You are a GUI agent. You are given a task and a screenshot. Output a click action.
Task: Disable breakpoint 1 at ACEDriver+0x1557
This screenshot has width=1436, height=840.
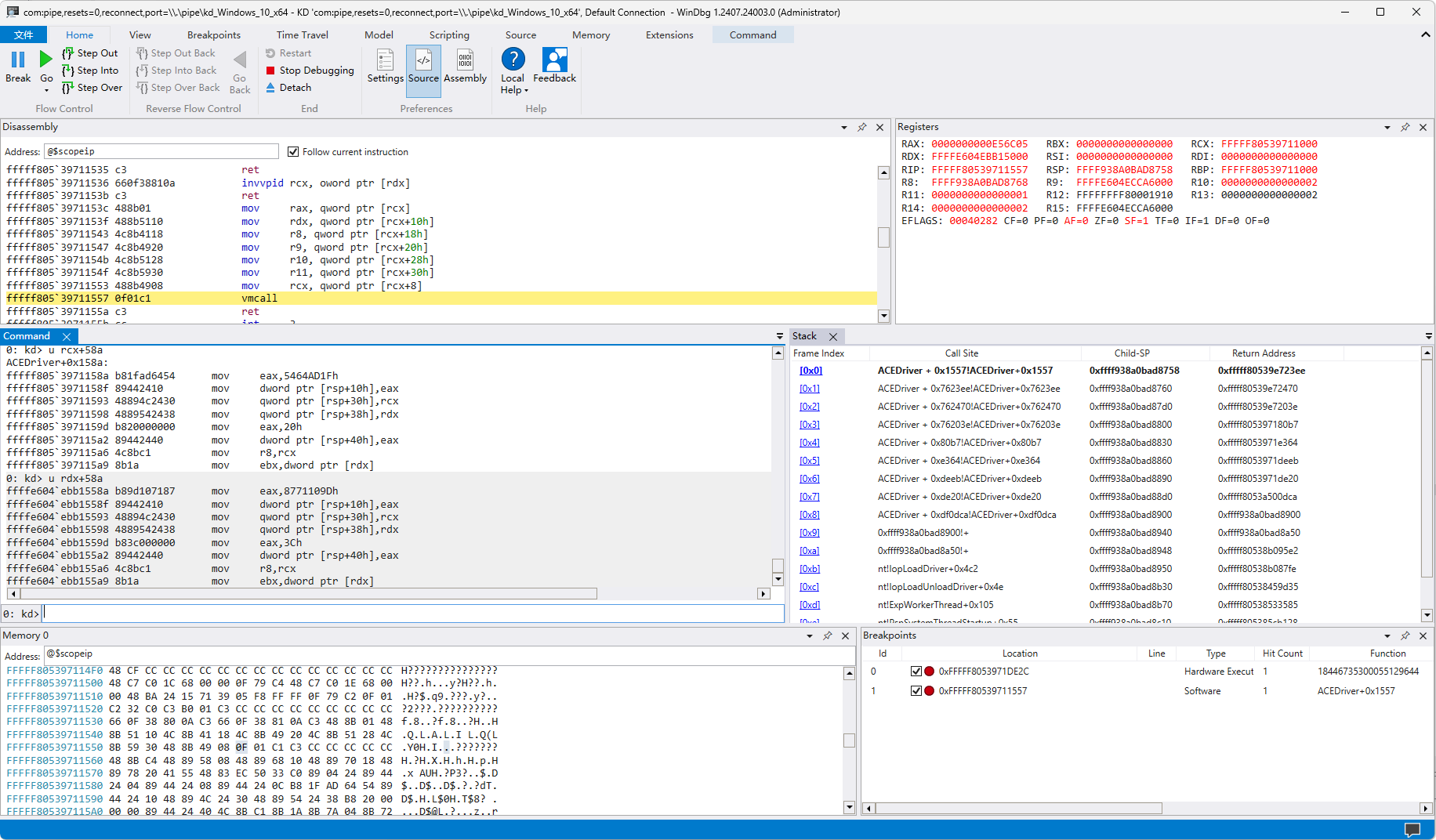(916, 691)
